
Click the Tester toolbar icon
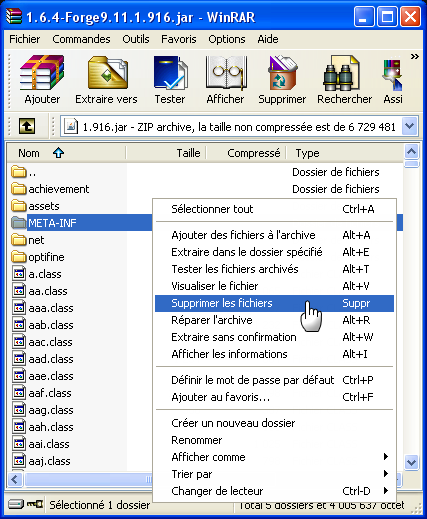pyautogui.click(x=170, y=73)
